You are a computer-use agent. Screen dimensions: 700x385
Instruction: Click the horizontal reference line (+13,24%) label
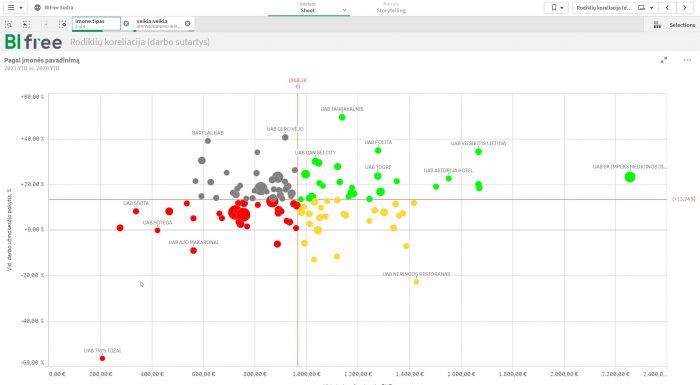[x=684, y=199]
